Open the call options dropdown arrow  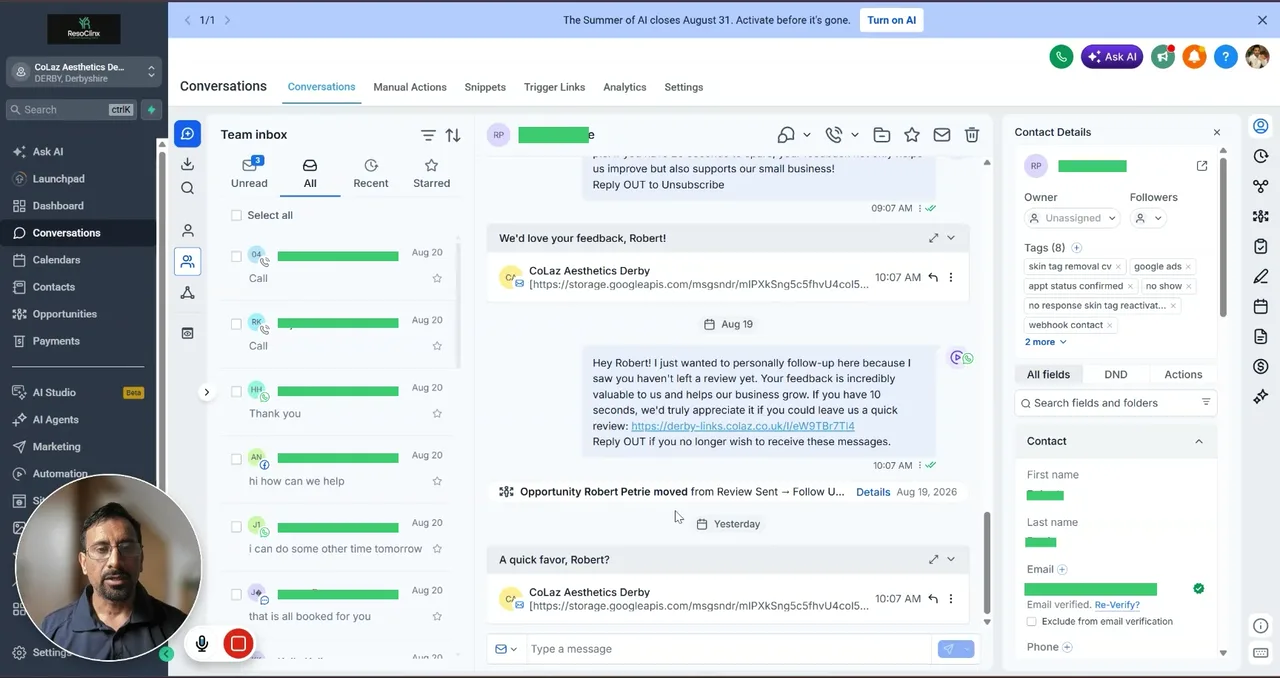[855, 135]
